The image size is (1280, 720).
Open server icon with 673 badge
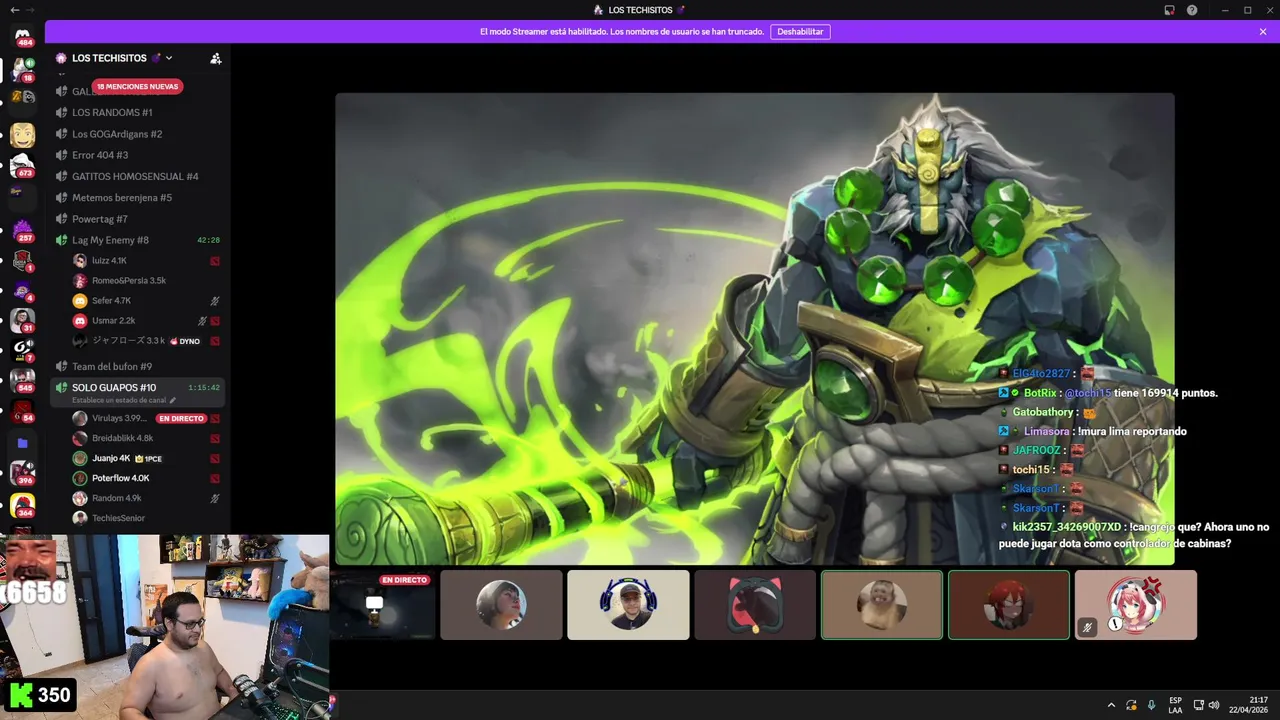(x=22, y=165)
